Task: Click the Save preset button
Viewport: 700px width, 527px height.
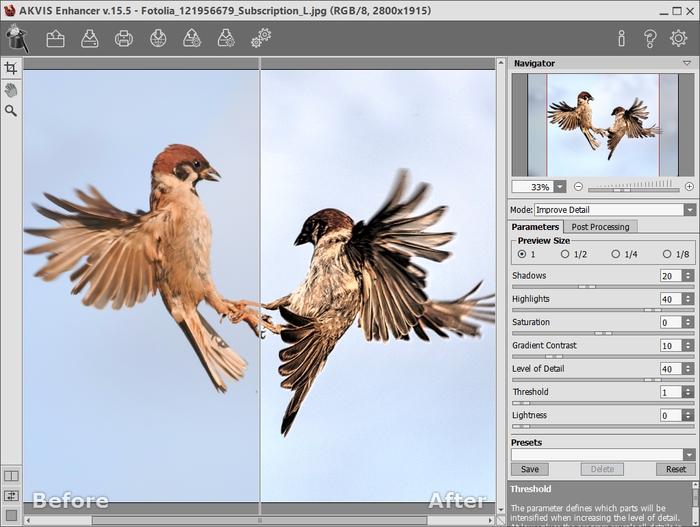Action: point(529,469)
